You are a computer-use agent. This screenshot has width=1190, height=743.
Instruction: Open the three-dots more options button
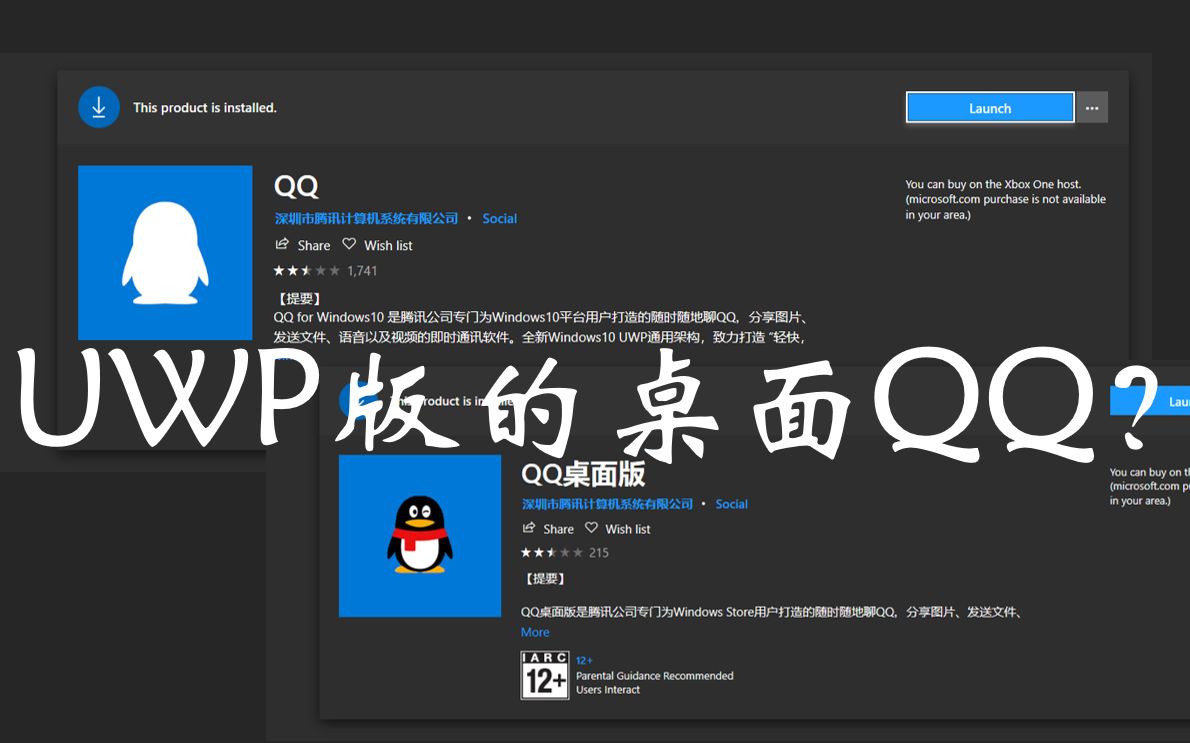click(1092, 108)
